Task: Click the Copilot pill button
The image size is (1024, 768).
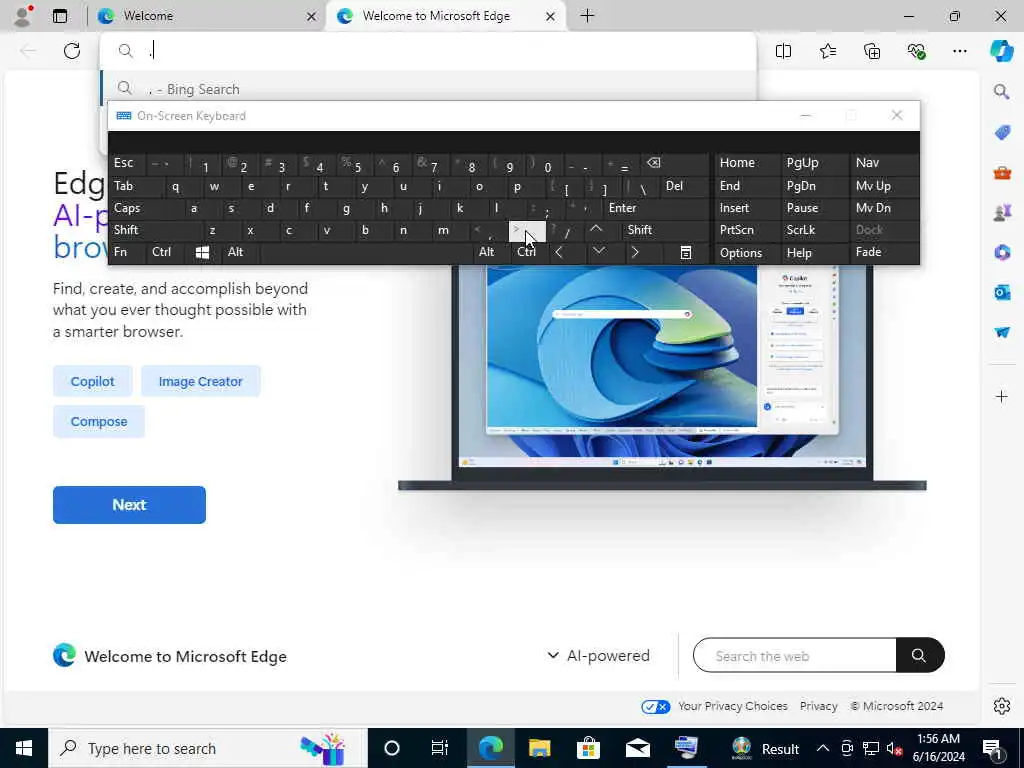Action: (x=93, y=381)
